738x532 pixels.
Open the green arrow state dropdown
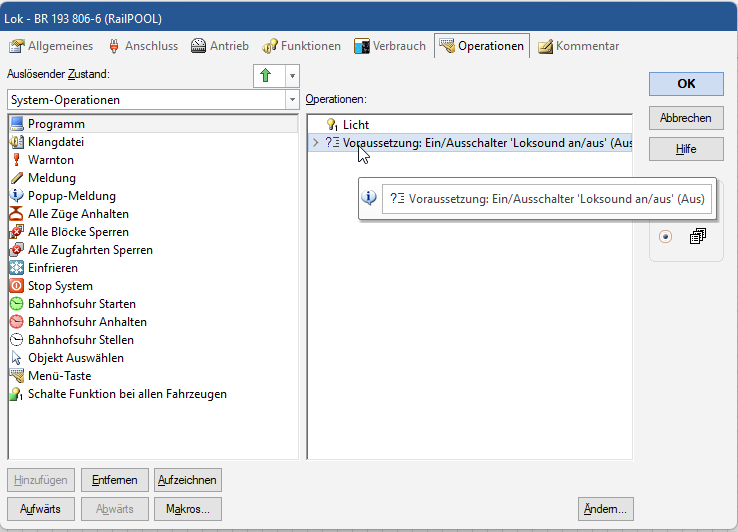tap(291, 76)
